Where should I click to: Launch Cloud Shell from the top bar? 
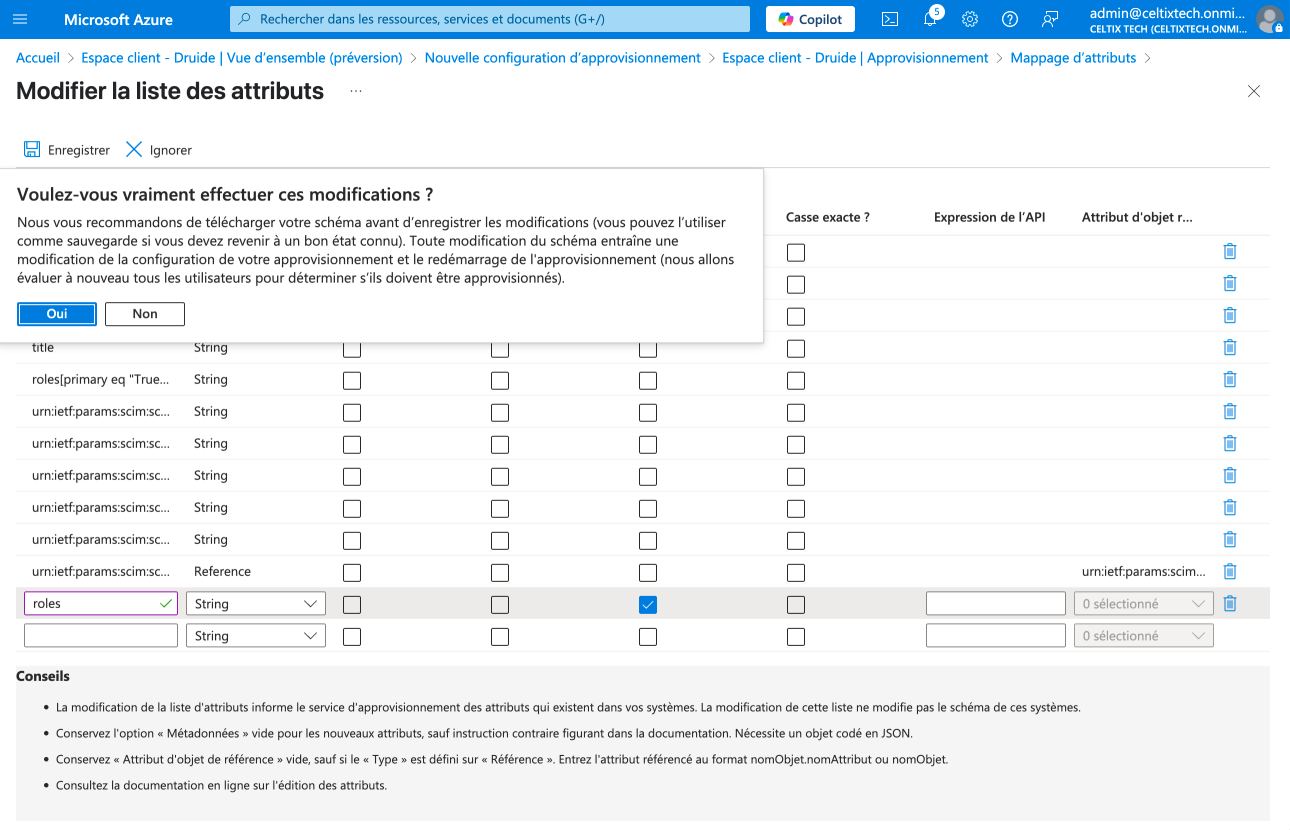[x=889, y=19]
